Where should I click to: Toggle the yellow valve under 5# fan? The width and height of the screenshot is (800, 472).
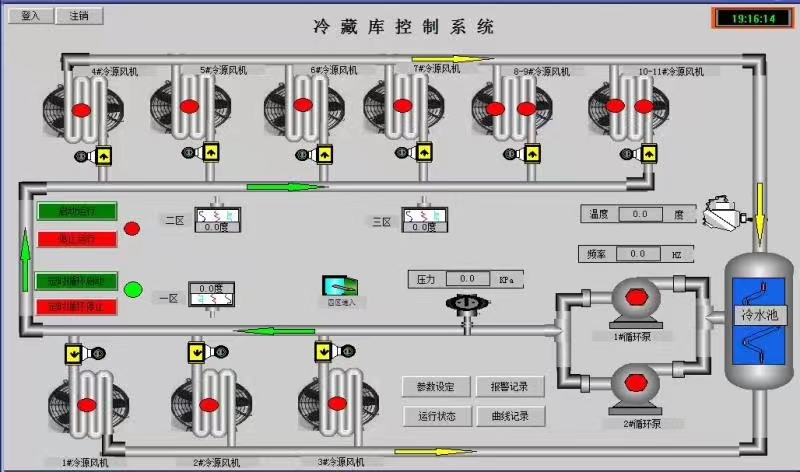pos(212,153)
